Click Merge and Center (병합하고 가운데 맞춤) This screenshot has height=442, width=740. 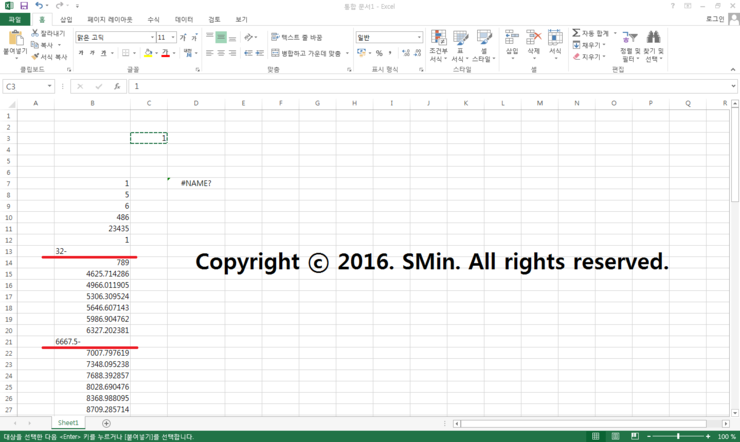point(306,53)
